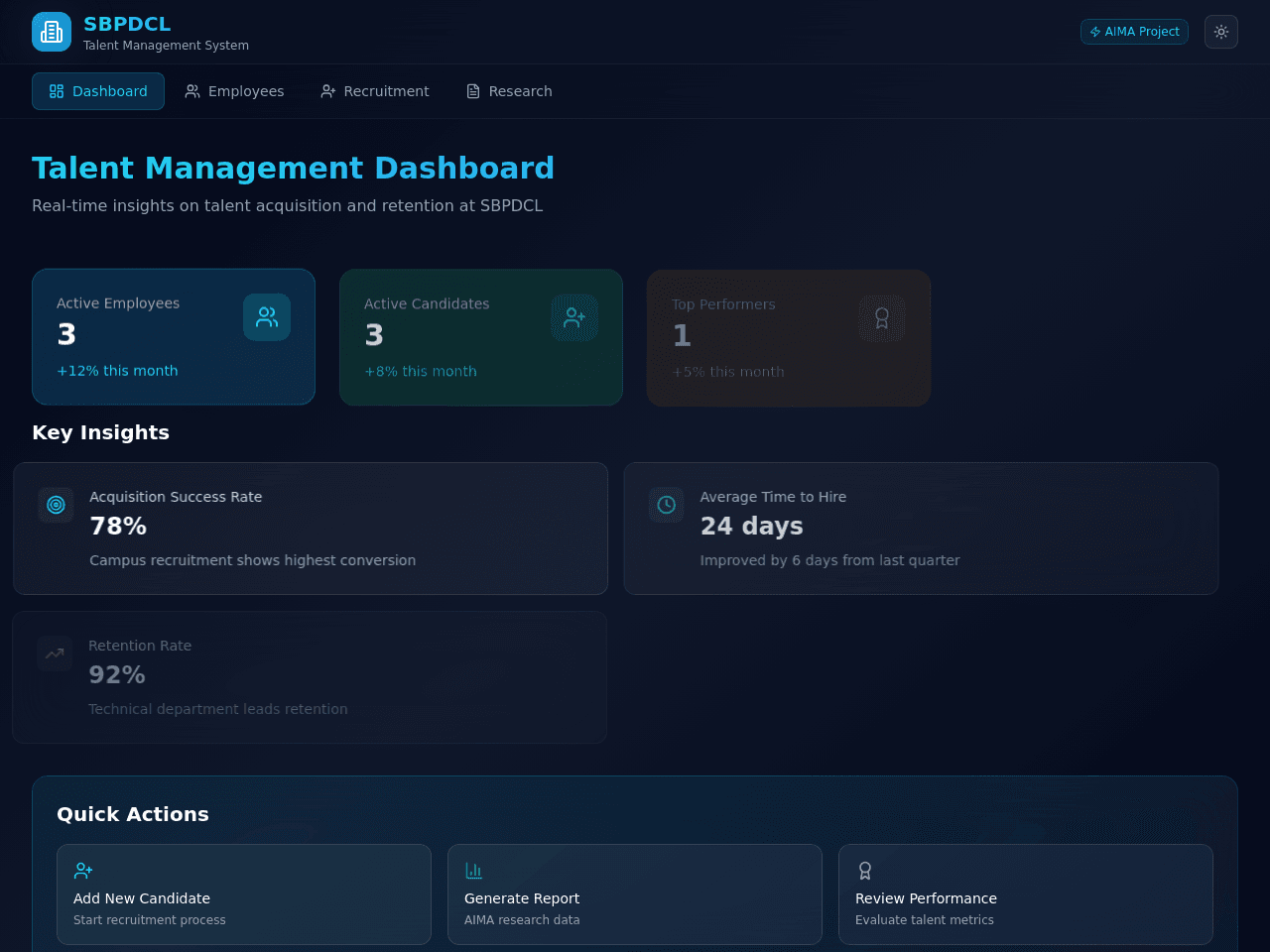Viewport: 1270px width, 952px height.
Task: Click the Average Time to Hire clock icon
Action: 667,505
